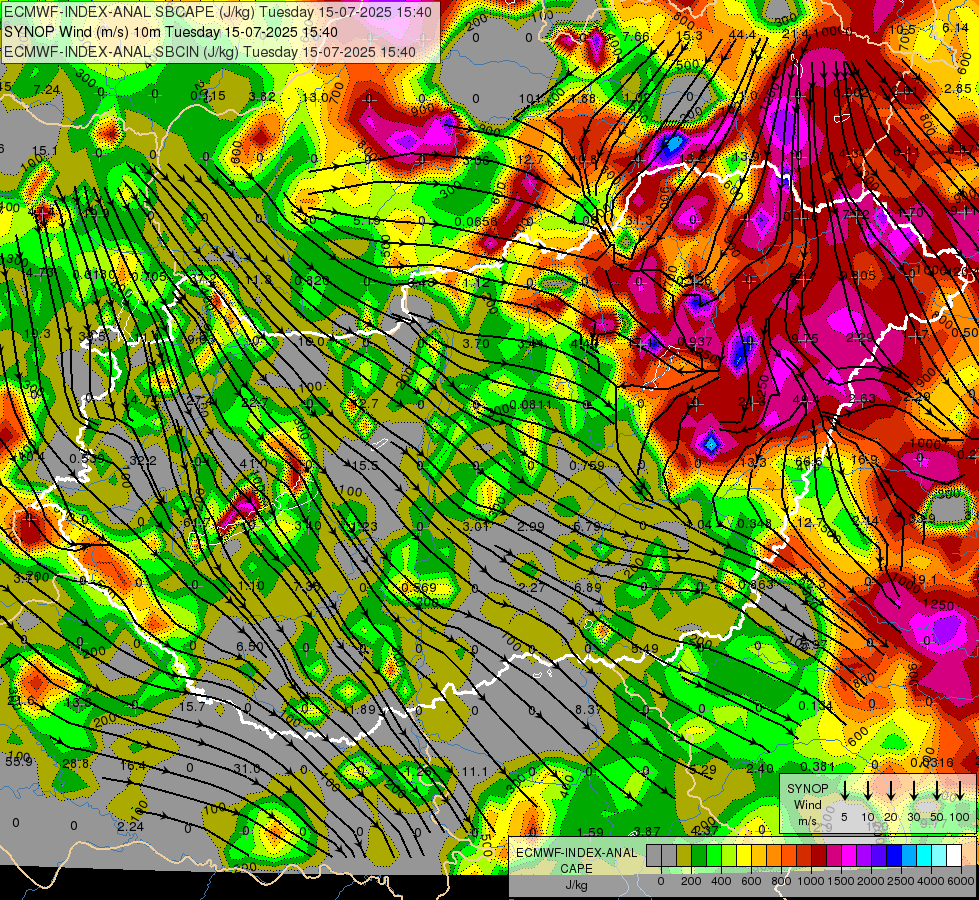The width and height of the screenshot is (979, 900).
Task: Click the 2500 tick label on CAPE scale
Action: coord(901,882)
